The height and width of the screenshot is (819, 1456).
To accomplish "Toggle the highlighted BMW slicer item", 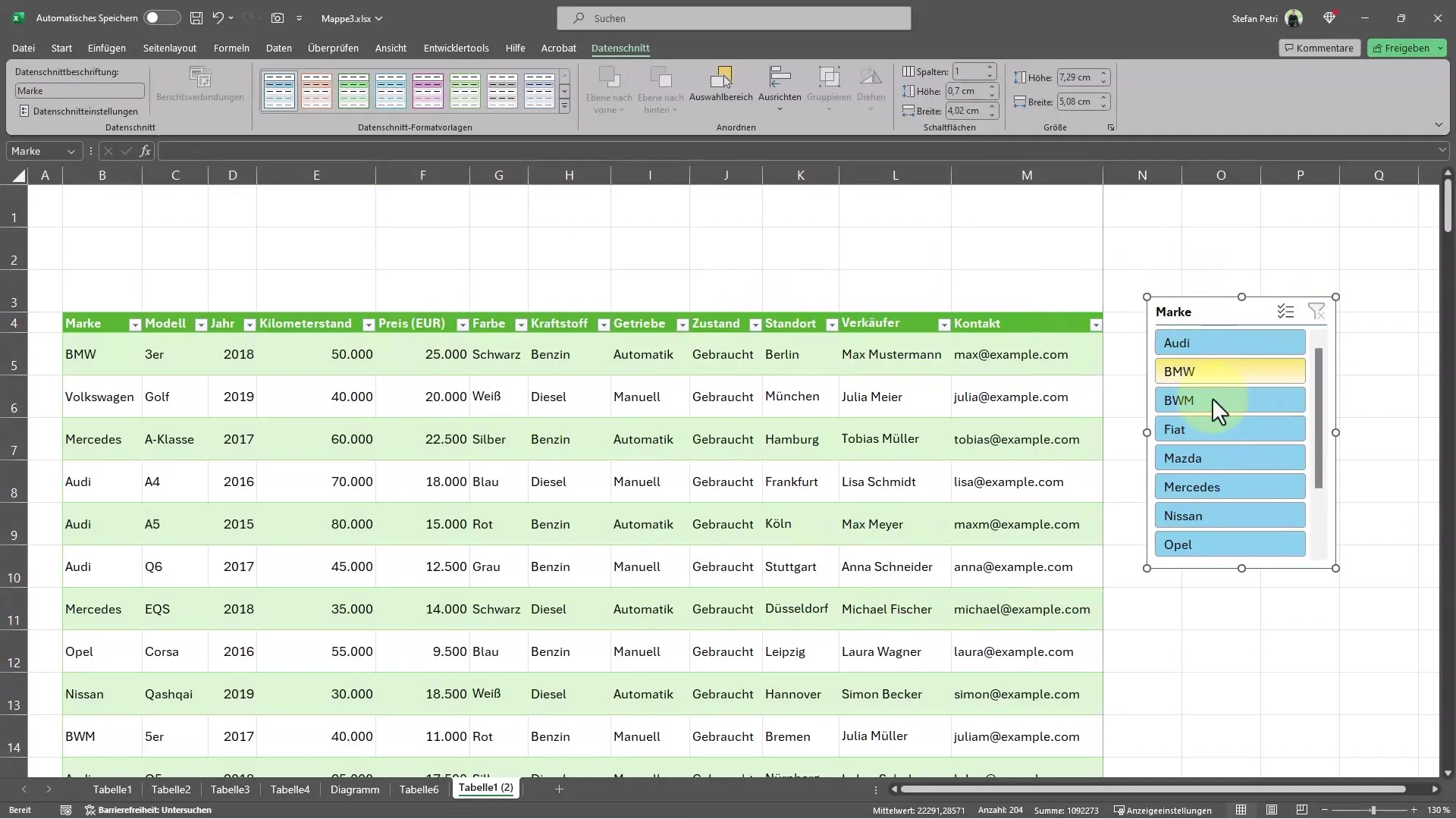I will [1230, 372].
